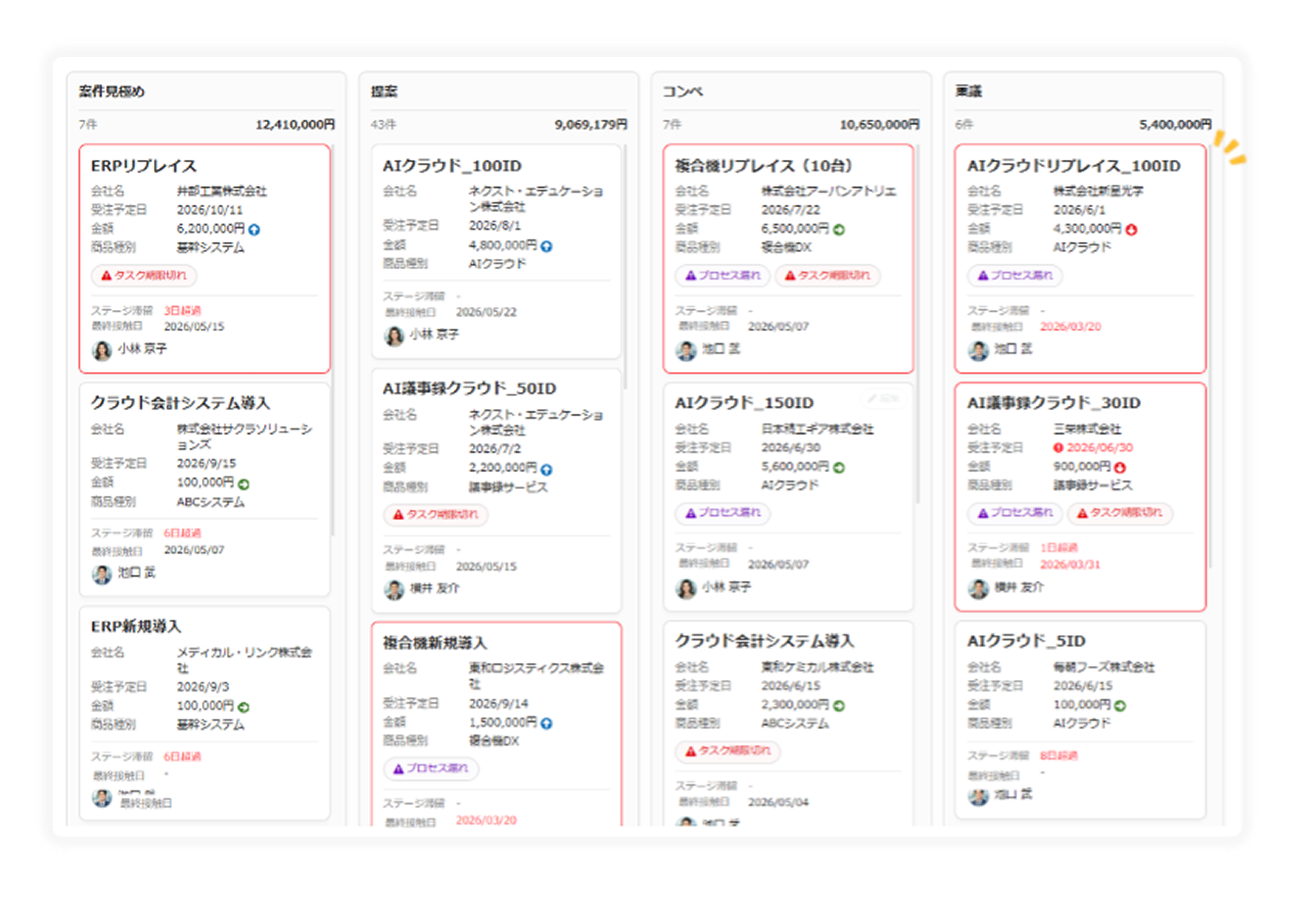This screenshot has width=1300, height=900.
Task: Click the owner avatar in the AIクラウドリプレイス_100ID card
Action: click(978, 350)
